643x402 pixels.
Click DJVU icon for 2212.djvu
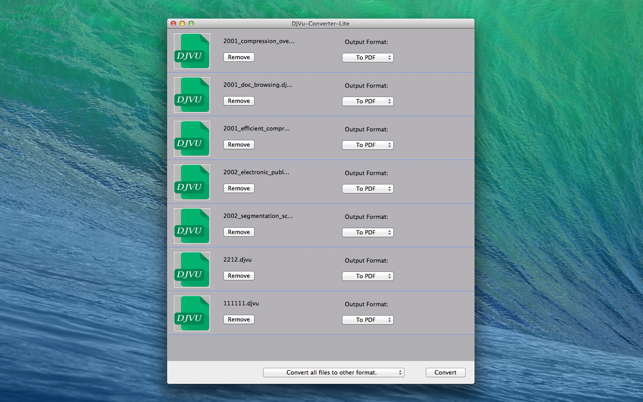pos(192,270)
